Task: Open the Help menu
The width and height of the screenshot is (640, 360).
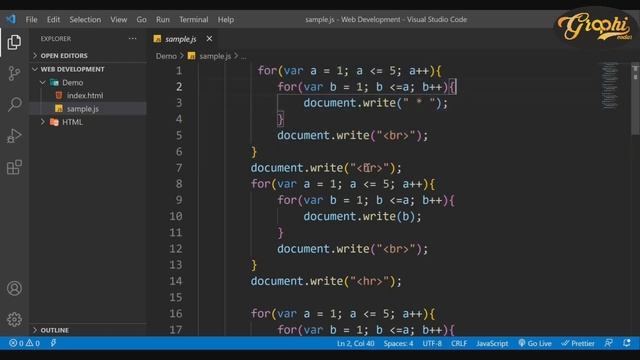Action: click(225, 20)
